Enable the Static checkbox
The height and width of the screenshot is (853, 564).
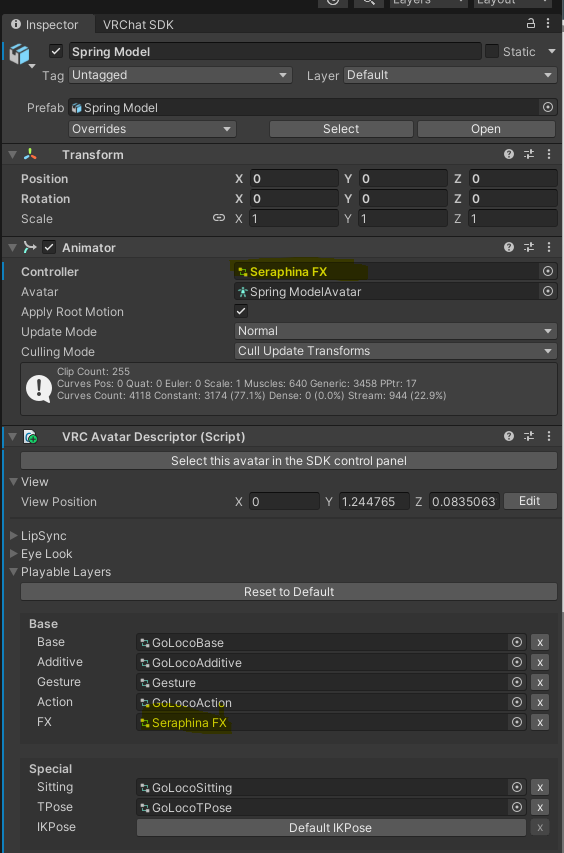click(492, 51)
